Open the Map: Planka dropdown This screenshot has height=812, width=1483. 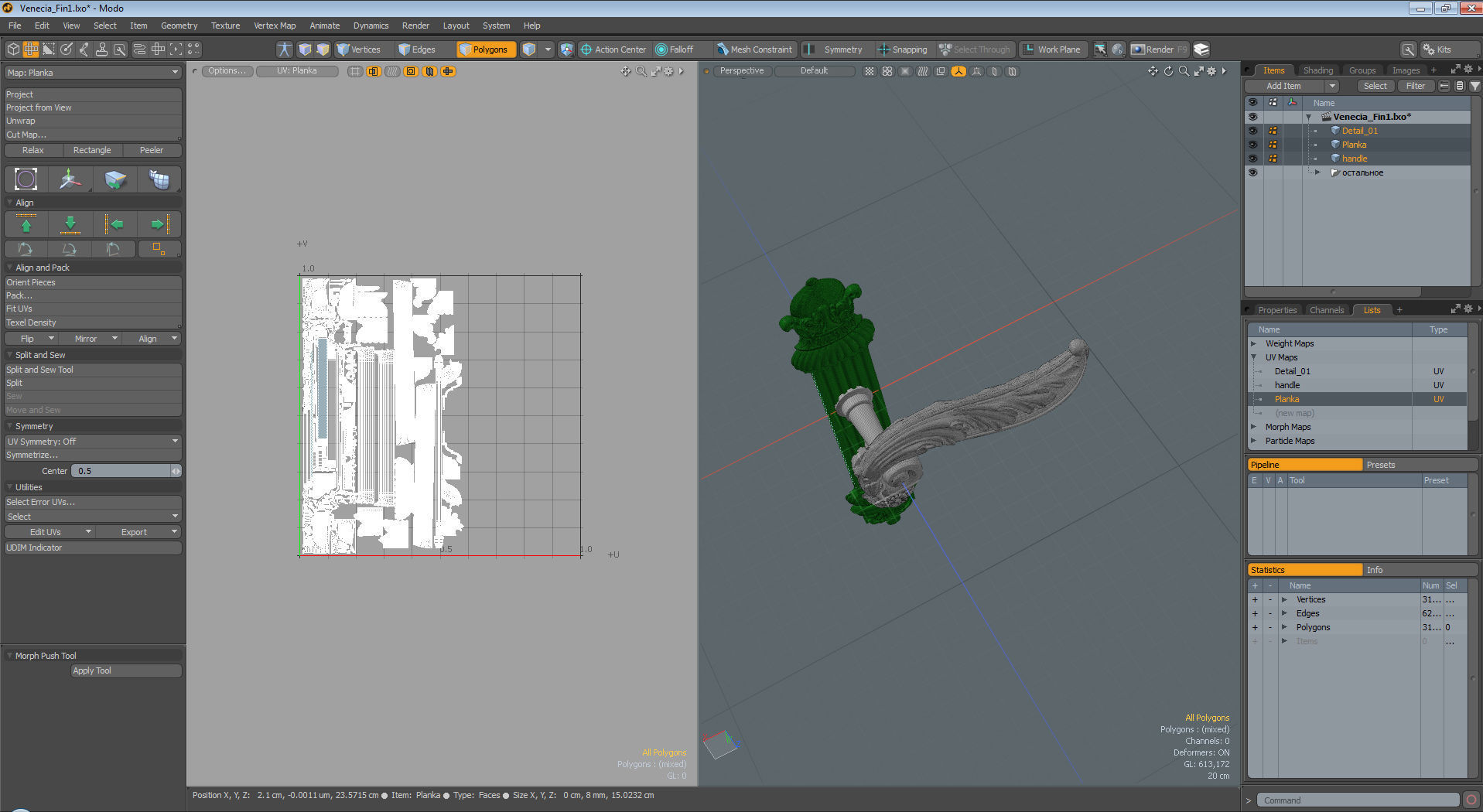coord(92,73)
